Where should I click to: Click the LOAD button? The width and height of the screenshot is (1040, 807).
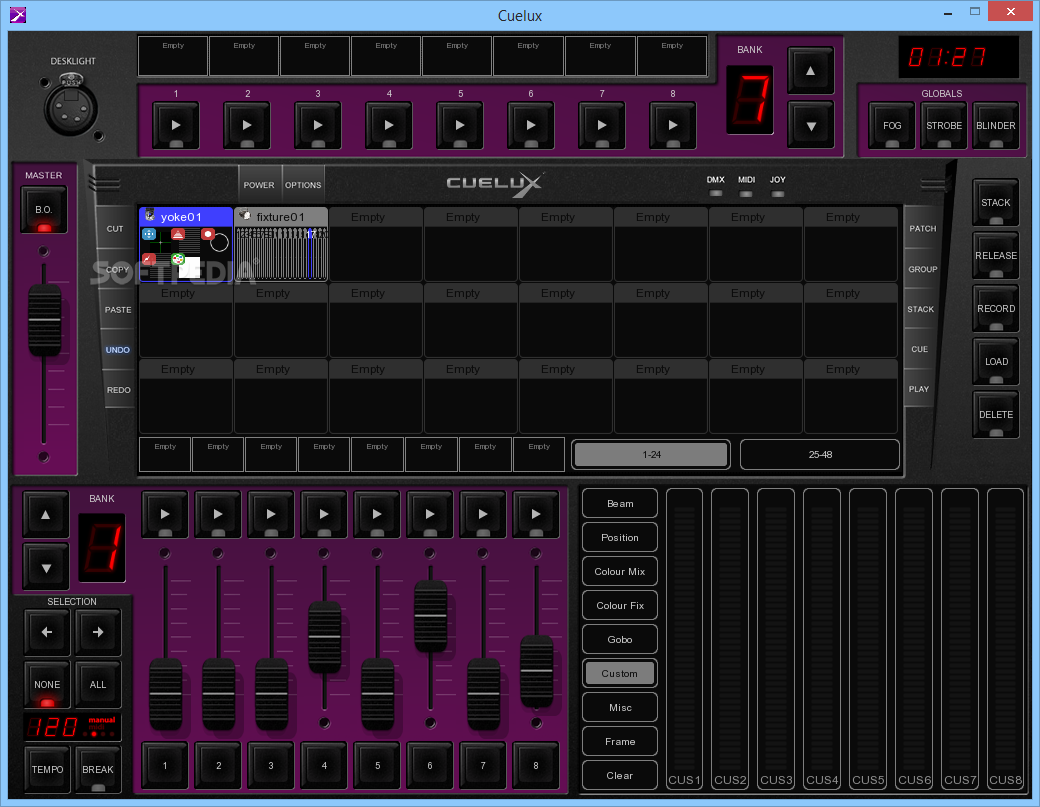[x=996, y=361]
